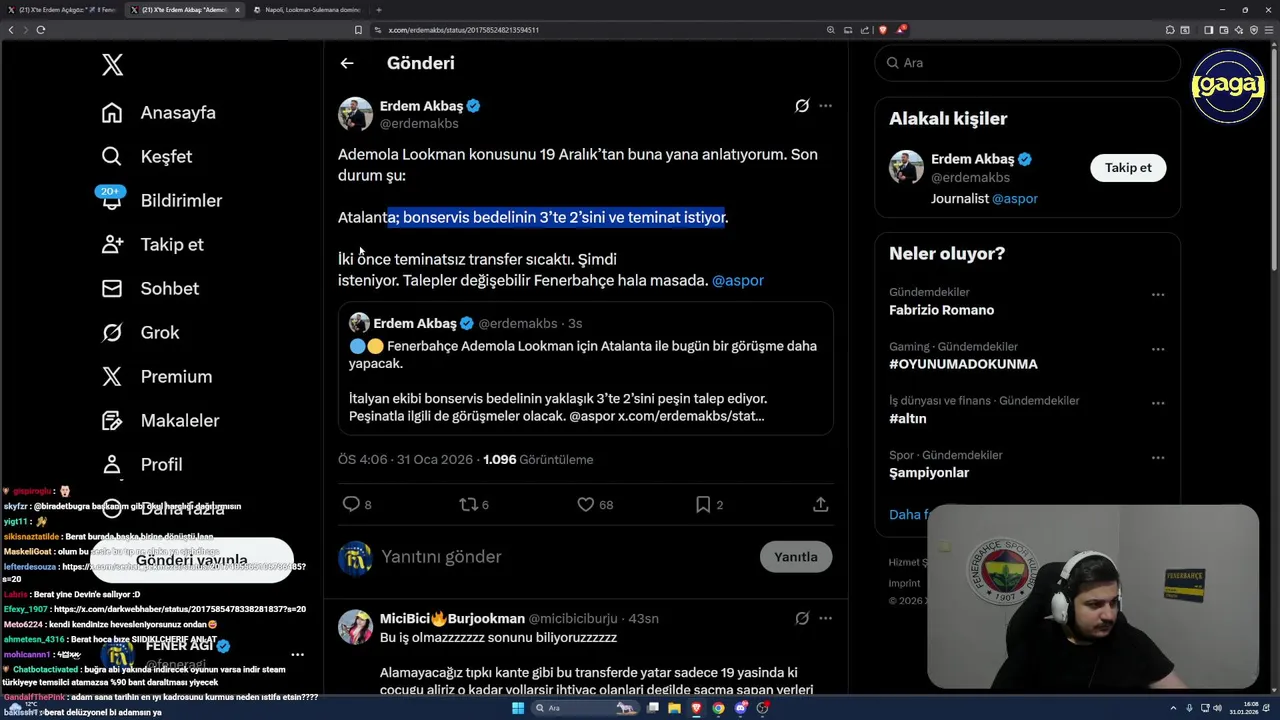Open Profil in sidebar

[142, 465]
